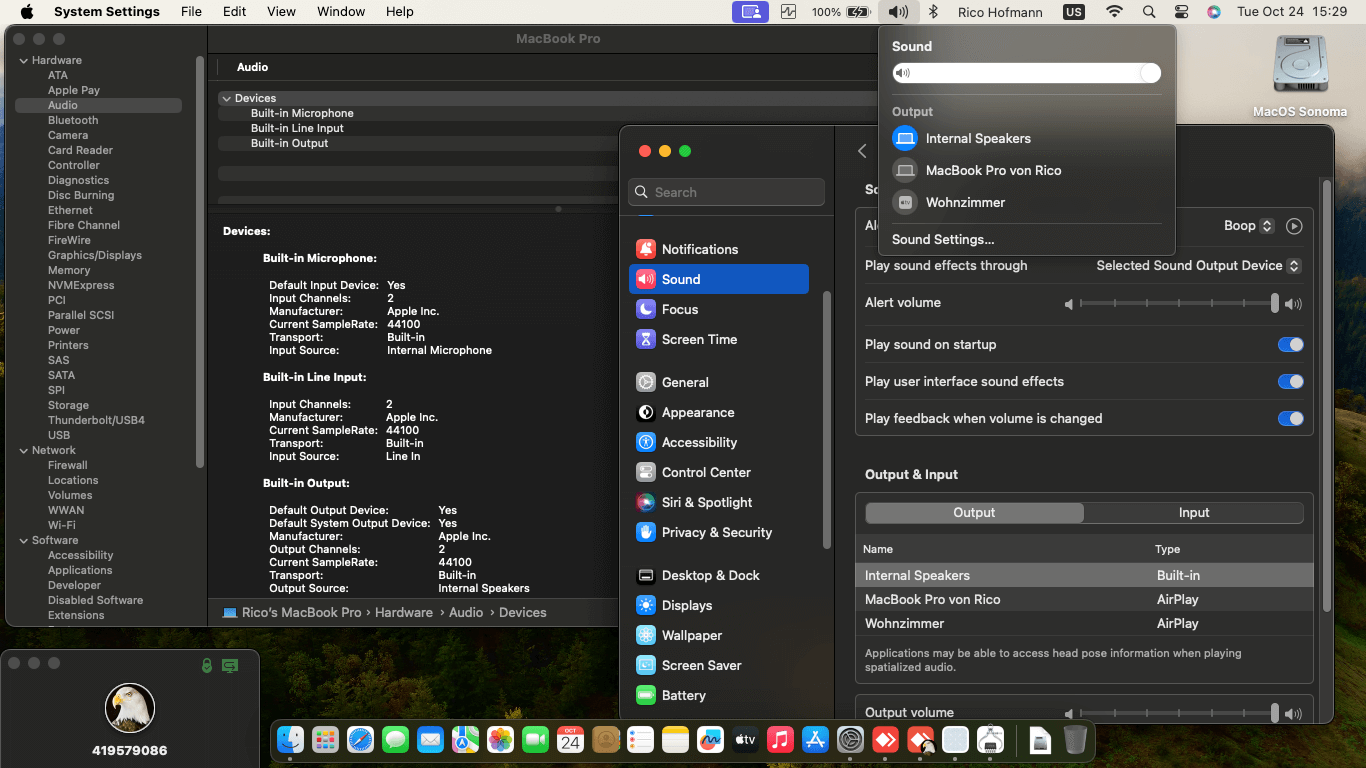
Task: Click the Alert volume slider
Action: (x=1176, y=303)
